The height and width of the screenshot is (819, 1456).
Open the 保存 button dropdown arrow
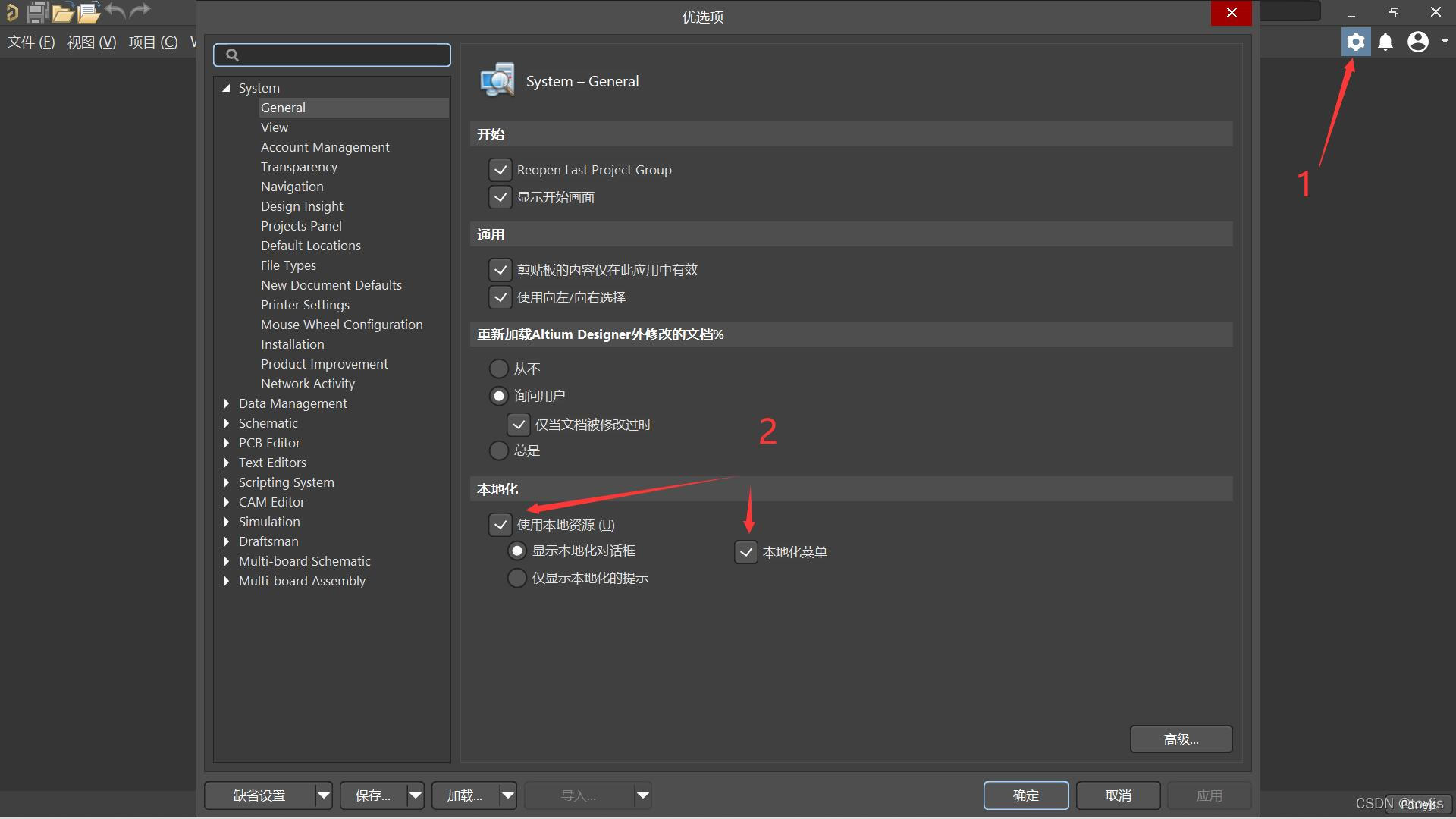click(416, 795)
